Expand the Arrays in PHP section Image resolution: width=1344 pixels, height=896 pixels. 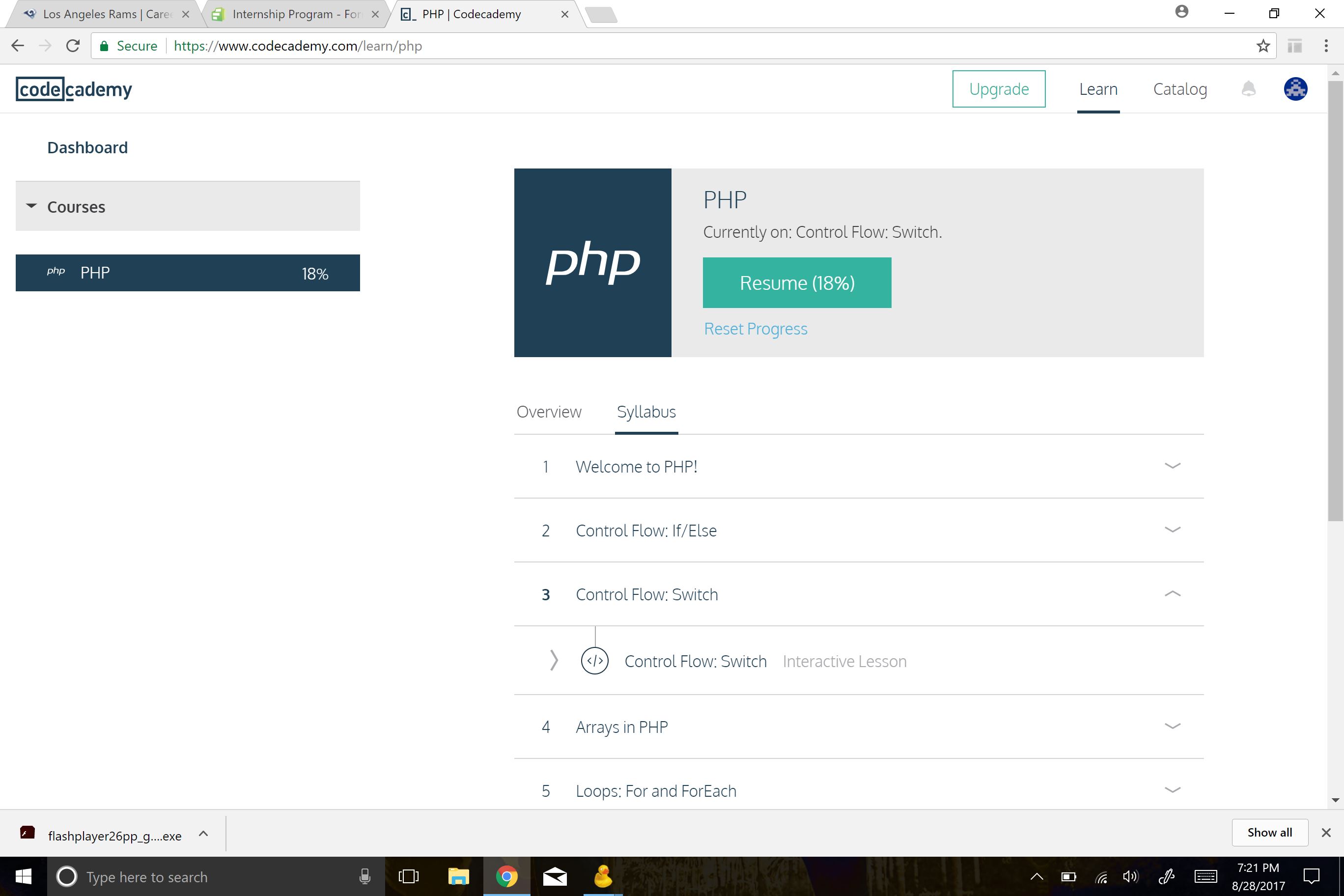[1172, 726]
